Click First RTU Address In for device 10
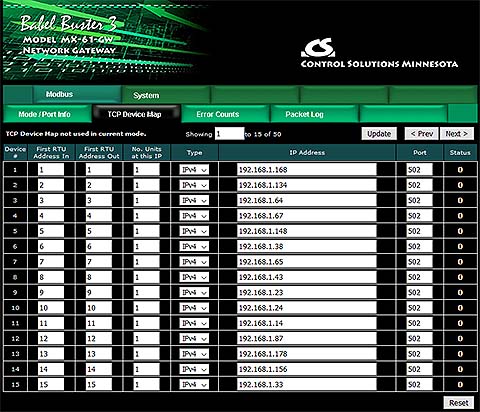 [51, 308]
